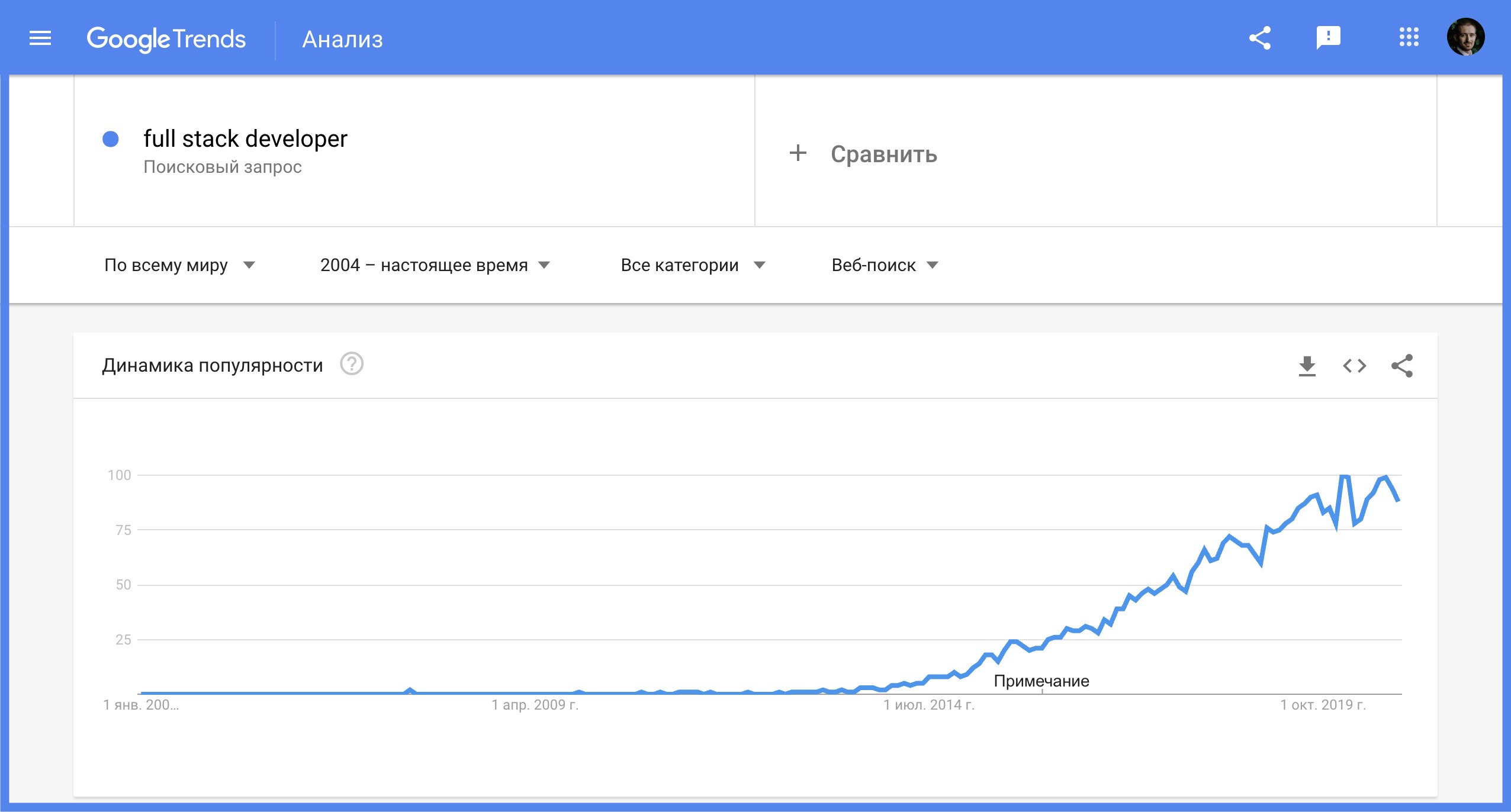This screenshot has height=812, width=1511.
Task: Select the Анализ header menu item
Action: point(342,39)
